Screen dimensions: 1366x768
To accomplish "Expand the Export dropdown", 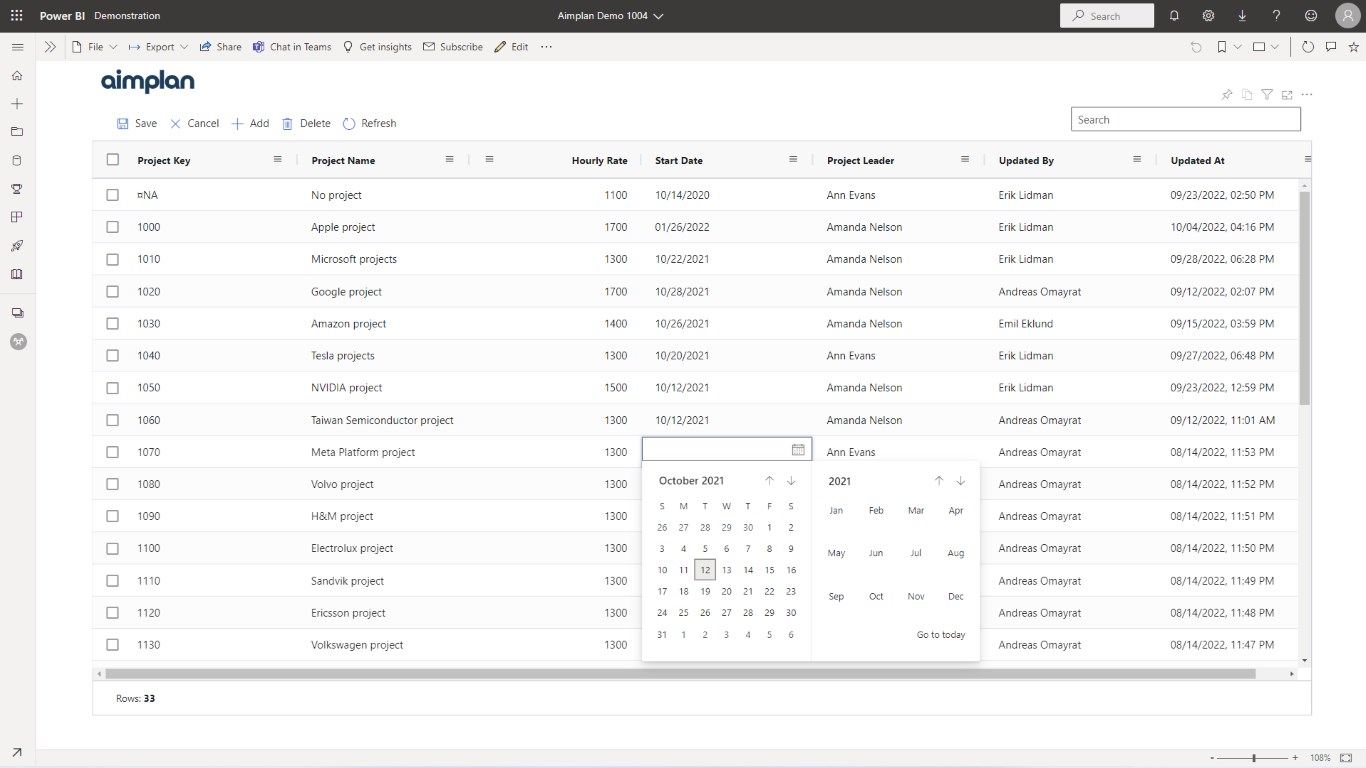I will (158, 47).
